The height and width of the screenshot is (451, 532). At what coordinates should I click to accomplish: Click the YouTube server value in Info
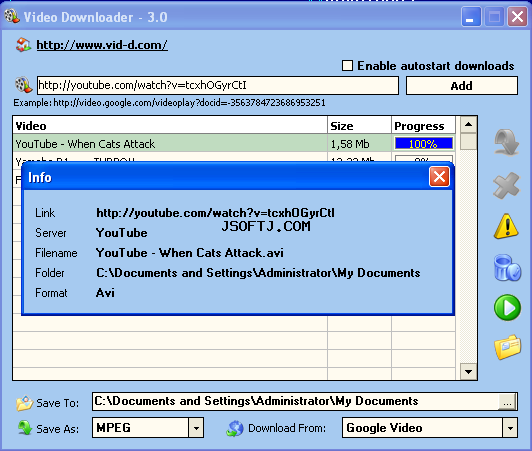click(121, 233)
